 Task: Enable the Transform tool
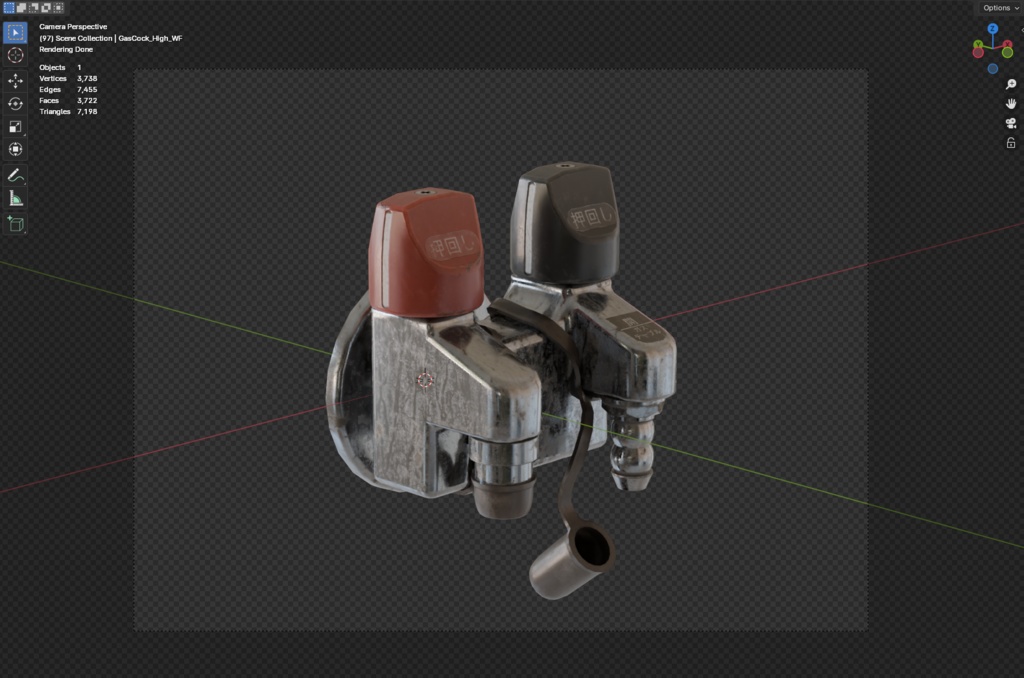(x=16, y=150)
